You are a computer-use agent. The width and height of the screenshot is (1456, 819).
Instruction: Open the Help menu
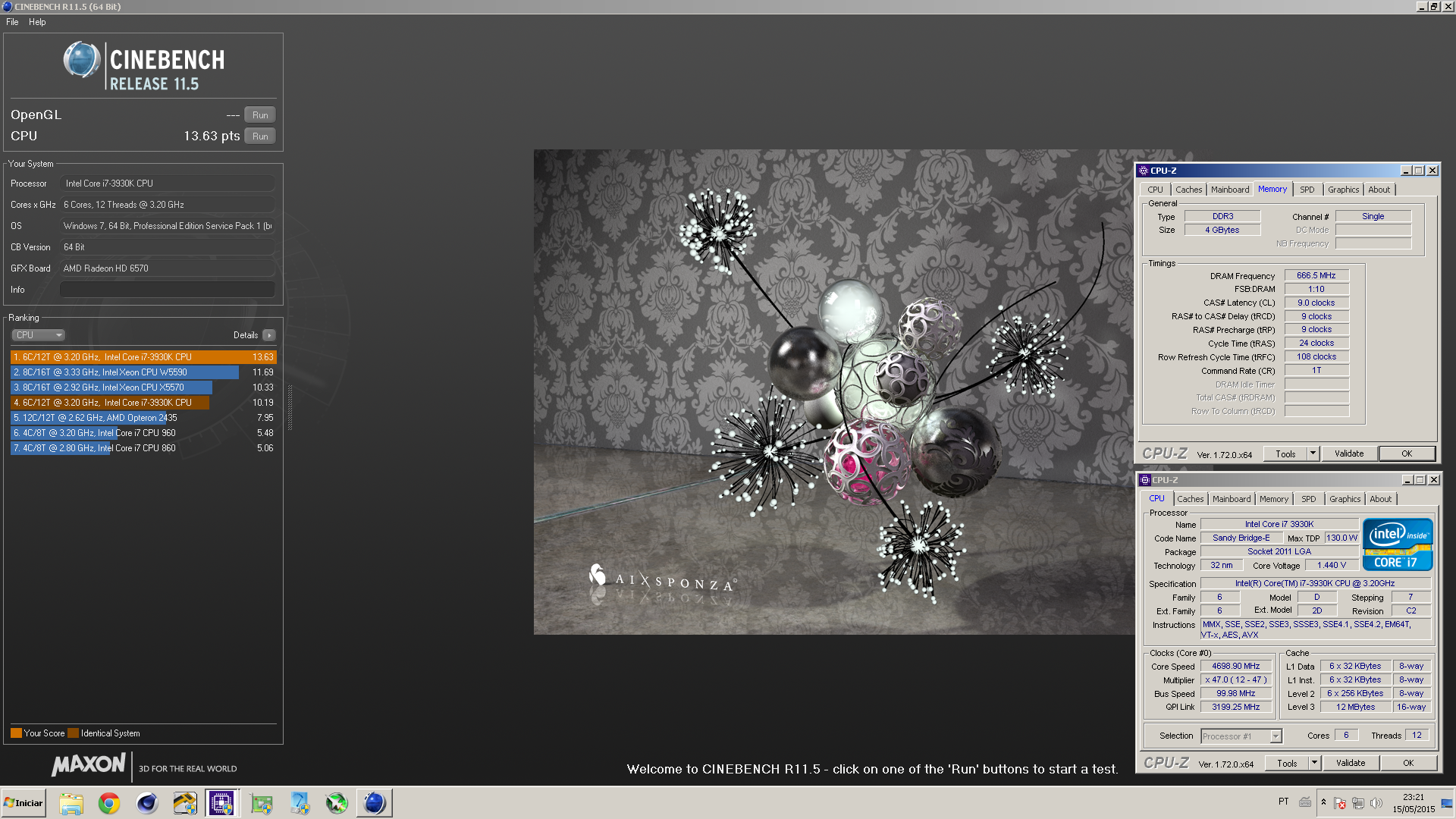tap(37, 22)
